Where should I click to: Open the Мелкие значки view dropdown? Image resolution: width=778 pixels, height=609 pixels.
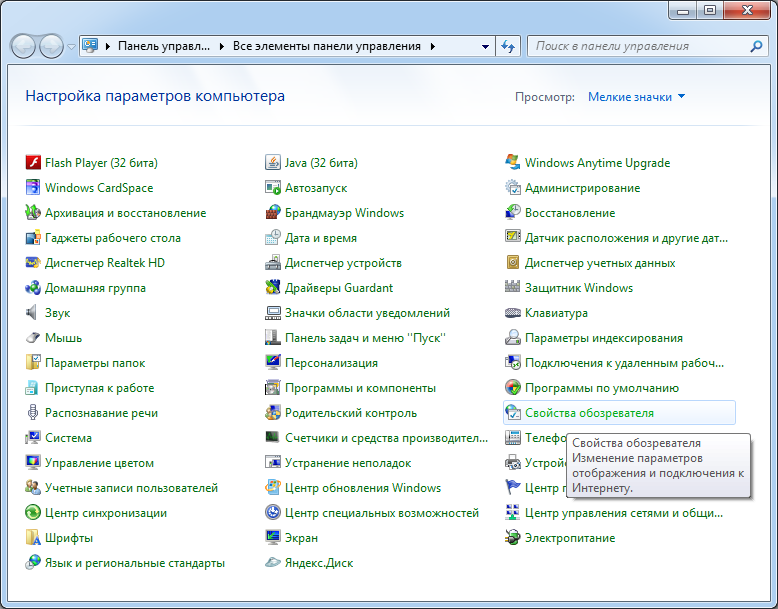coord(637,97)
